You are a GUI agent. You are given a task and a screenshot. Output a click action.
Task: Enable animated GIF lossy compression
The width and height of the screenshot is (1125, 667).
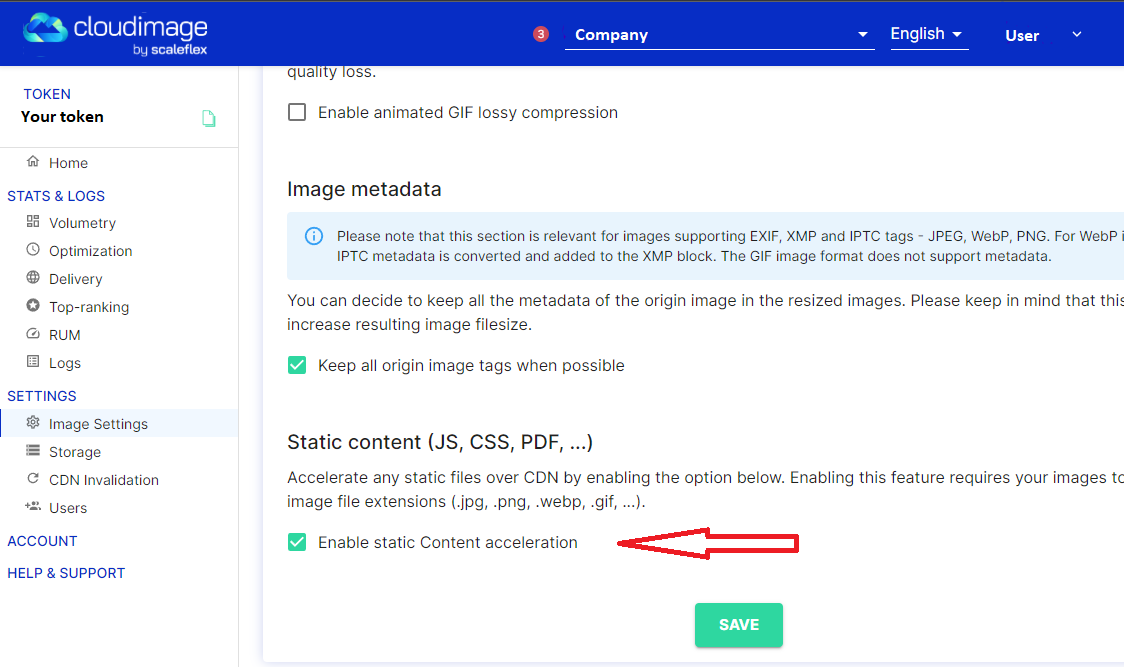click(x=297, y=112)
